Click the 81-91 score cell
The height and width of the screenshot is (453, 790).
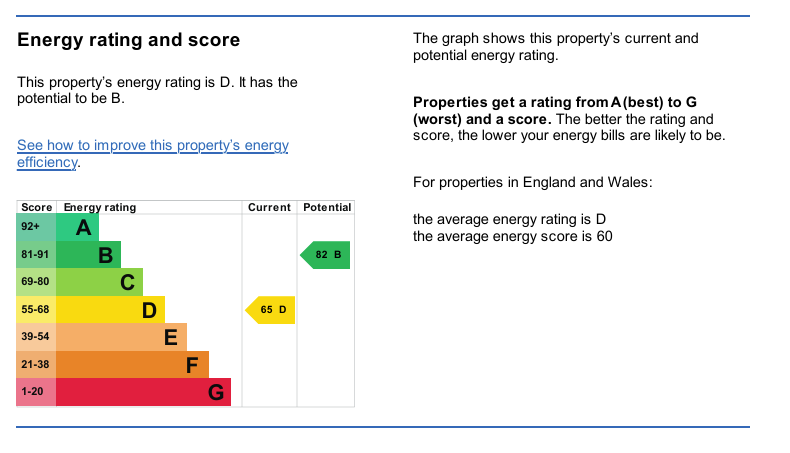coord(36,255)
